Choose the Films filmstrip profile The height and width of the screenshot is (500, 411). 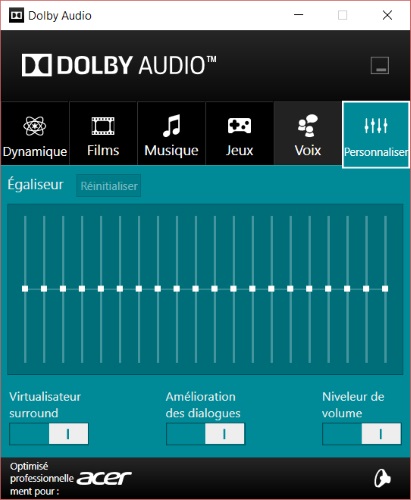pyautogui.click(x=103, y=133)
